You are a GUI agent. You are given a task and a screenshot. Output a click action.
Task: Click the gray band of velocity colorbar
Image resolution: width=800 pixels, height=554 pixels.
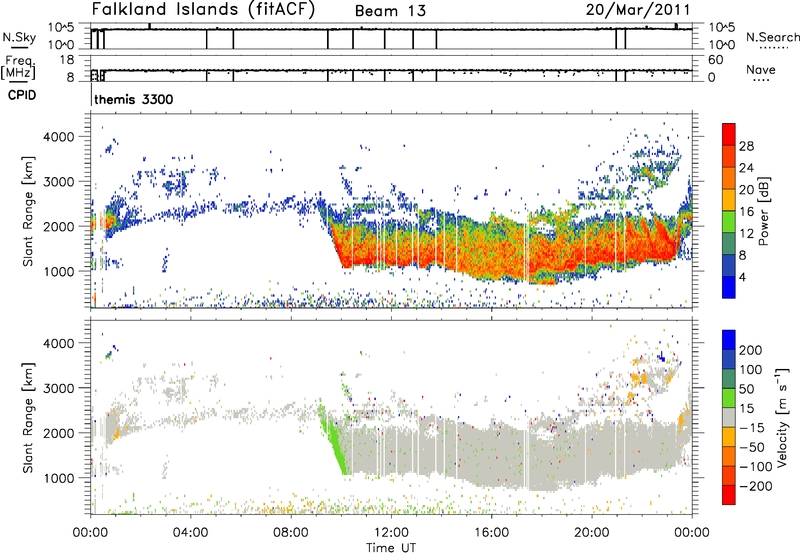pyautogui.click(x=729, y=418)
